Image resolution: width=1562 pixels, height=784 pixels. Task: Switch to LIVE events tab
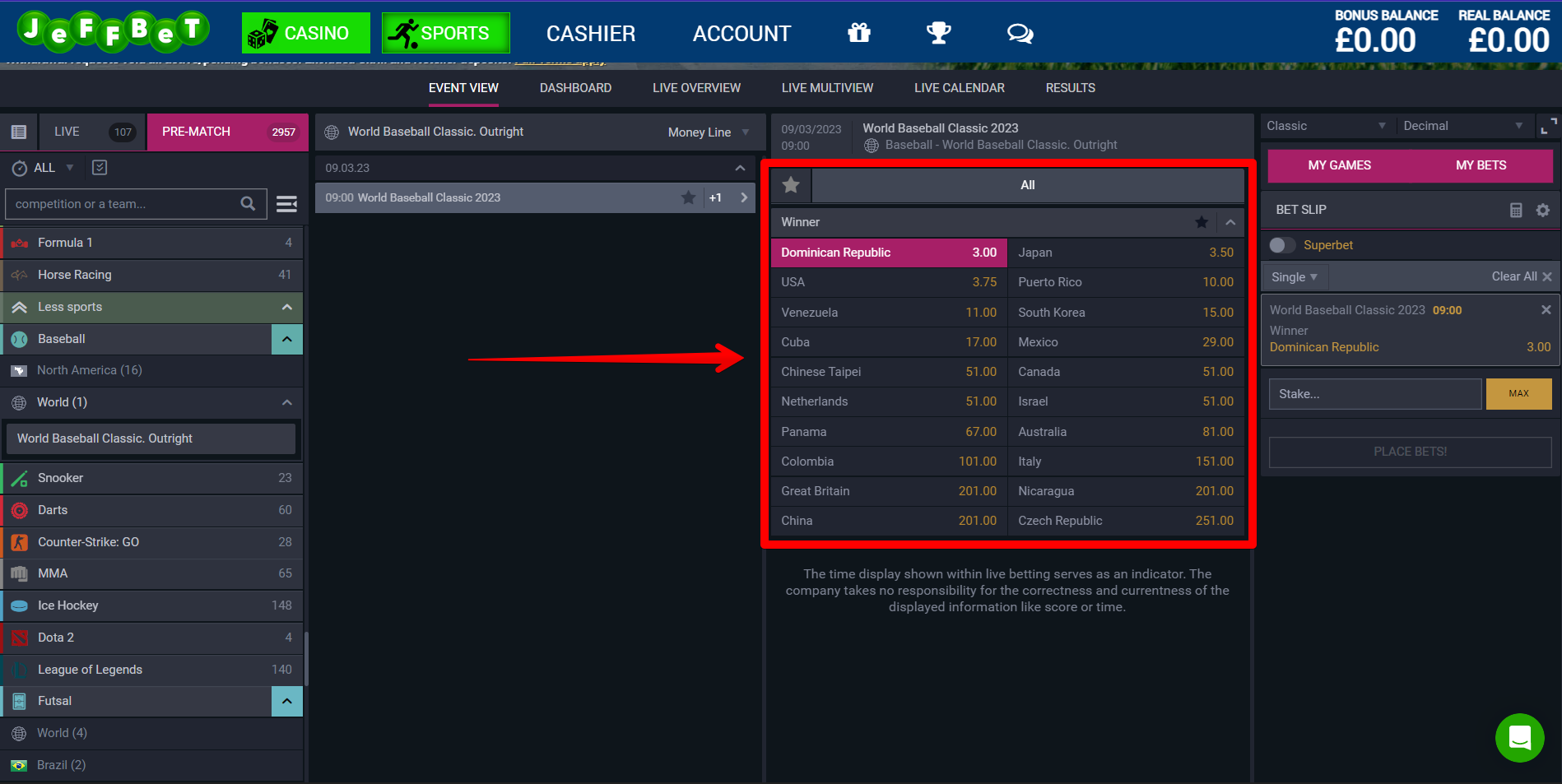[x=92, y=132]
